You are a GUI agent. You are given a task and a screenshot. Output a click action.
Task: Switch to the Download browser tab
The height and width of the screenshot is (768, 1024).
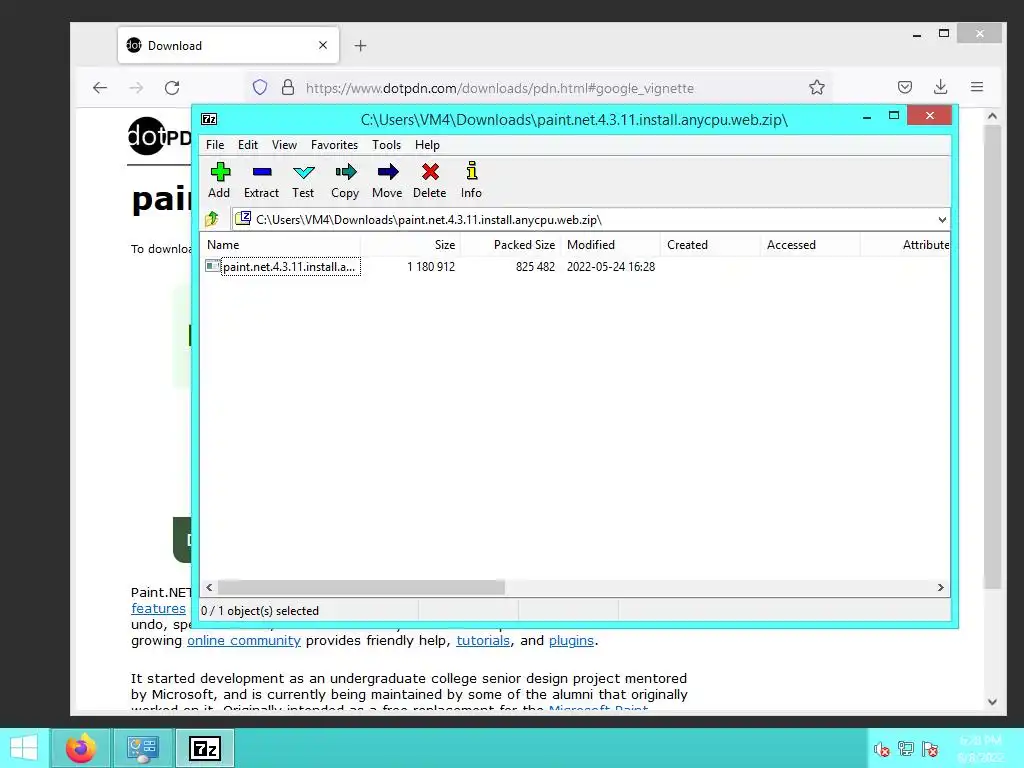229,45
